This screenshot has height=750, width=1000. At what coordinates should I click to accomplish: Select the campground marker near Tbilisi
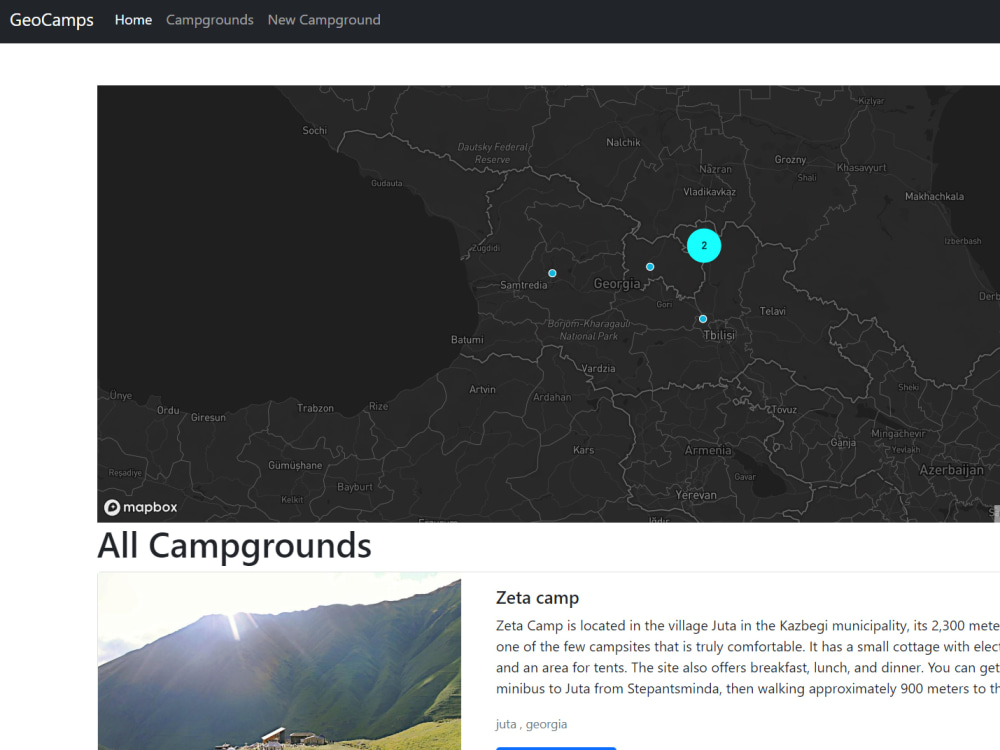tap(703, 319)
